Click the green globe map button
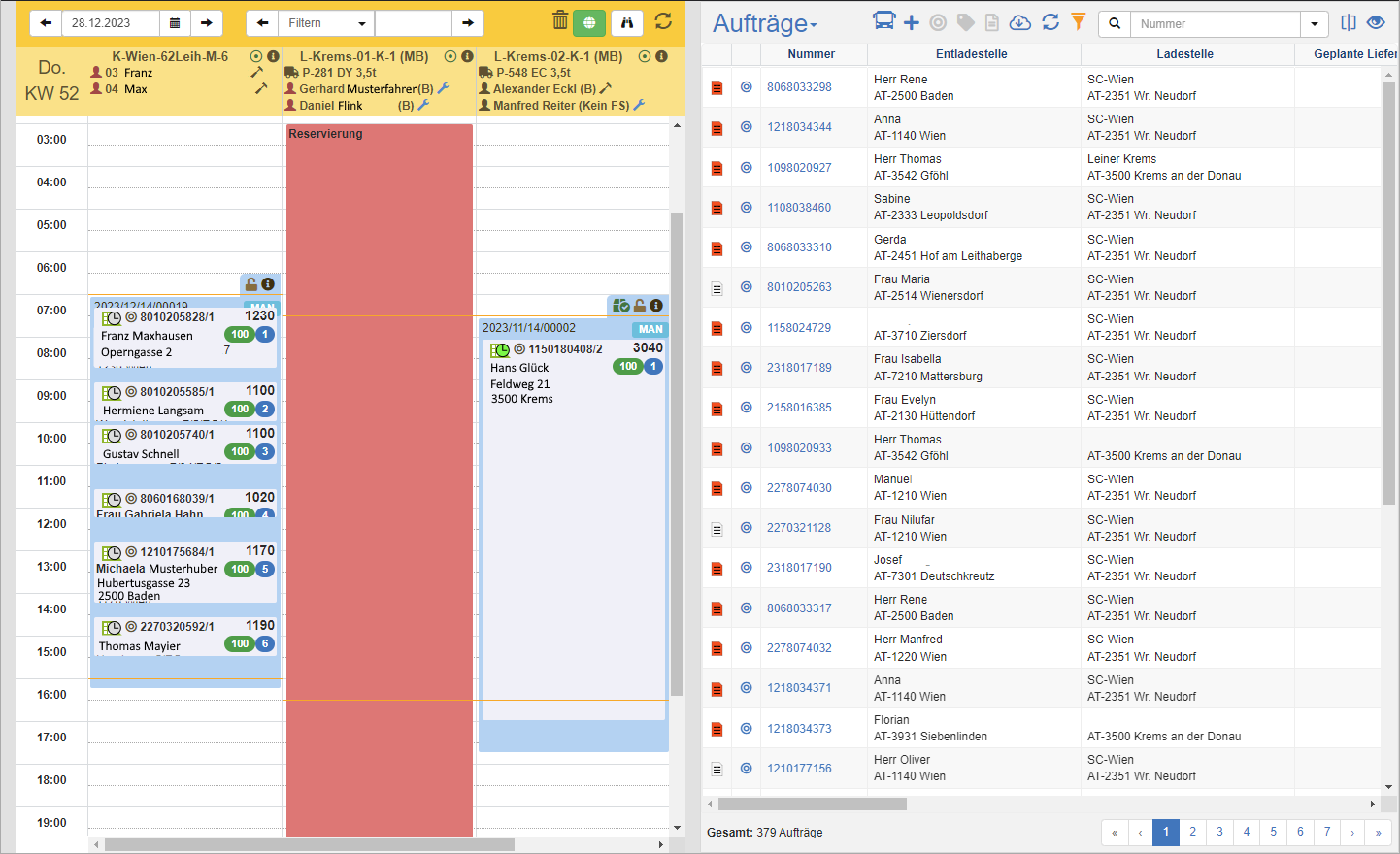 tap(589, 22)
